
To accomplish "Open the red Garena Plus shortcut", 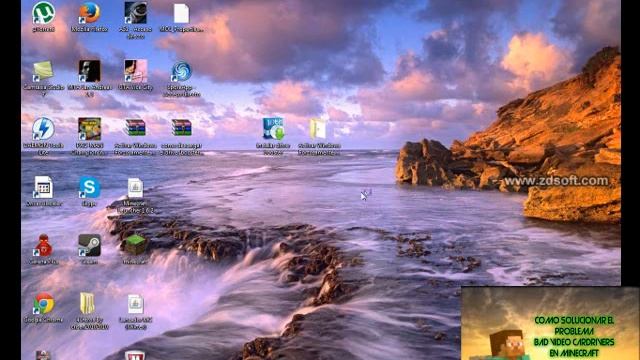I will [43, 246].
